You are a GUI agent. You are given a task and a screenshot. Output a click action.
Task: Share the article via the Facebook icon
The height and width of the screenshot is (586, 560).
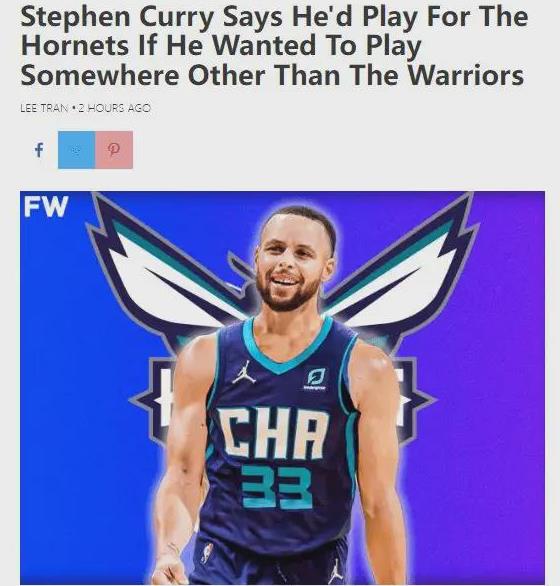coord(39,150)
